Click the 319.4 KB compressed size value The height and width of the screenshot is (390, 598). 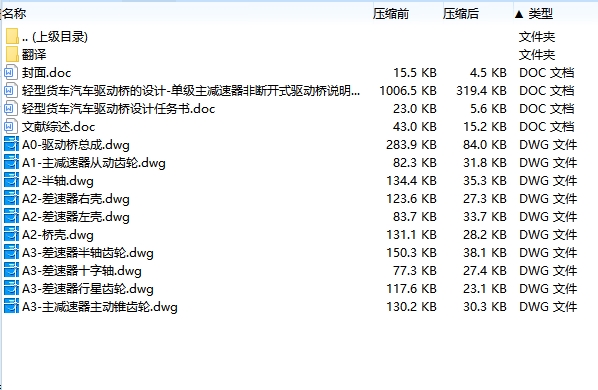pos(481,91)
